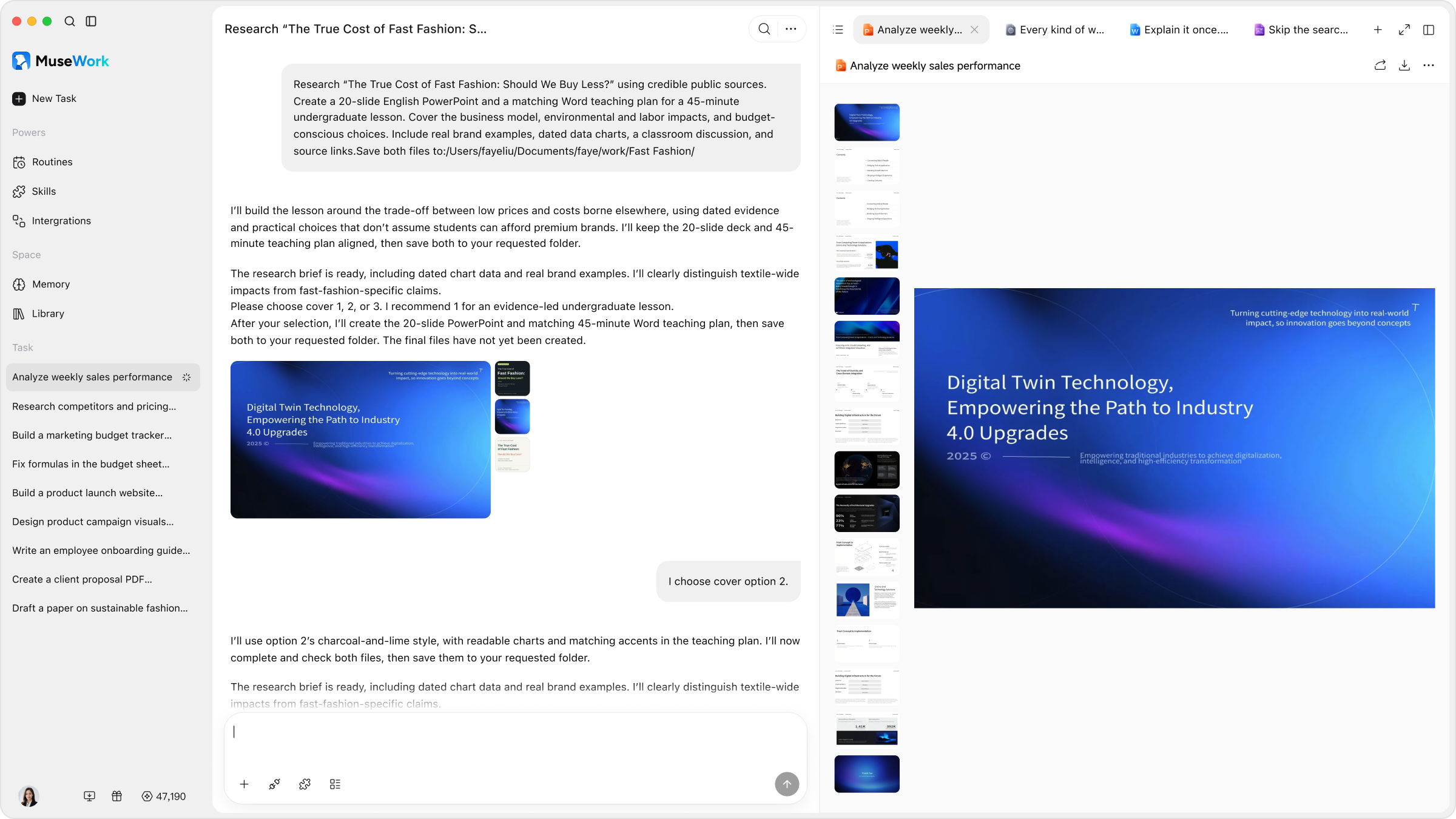Open Routines in the sidebar
This screenshot has height=819, width=1456.
tap(42, 162)
